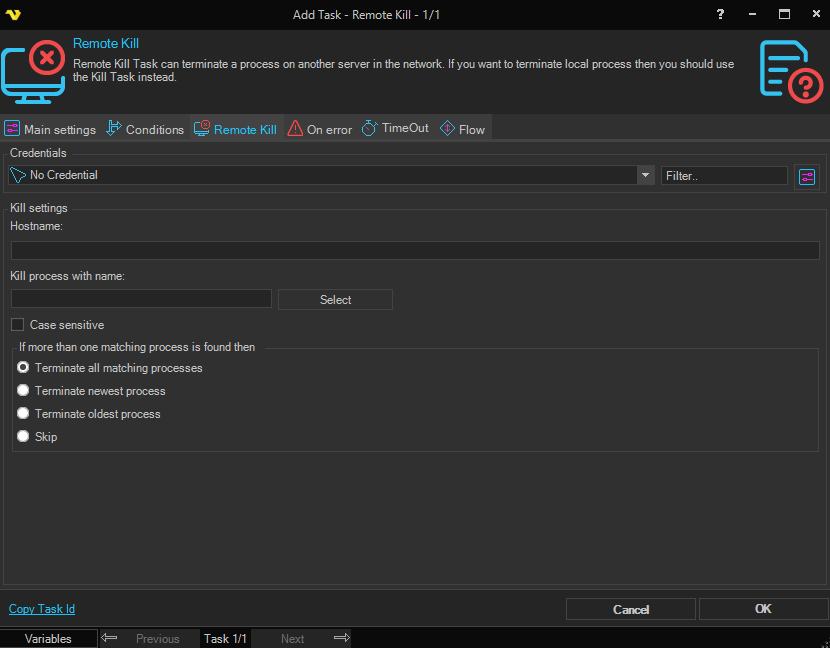The image size is (830, 648).
Task: Click the Kill process with name field
Action: point(141,299)
